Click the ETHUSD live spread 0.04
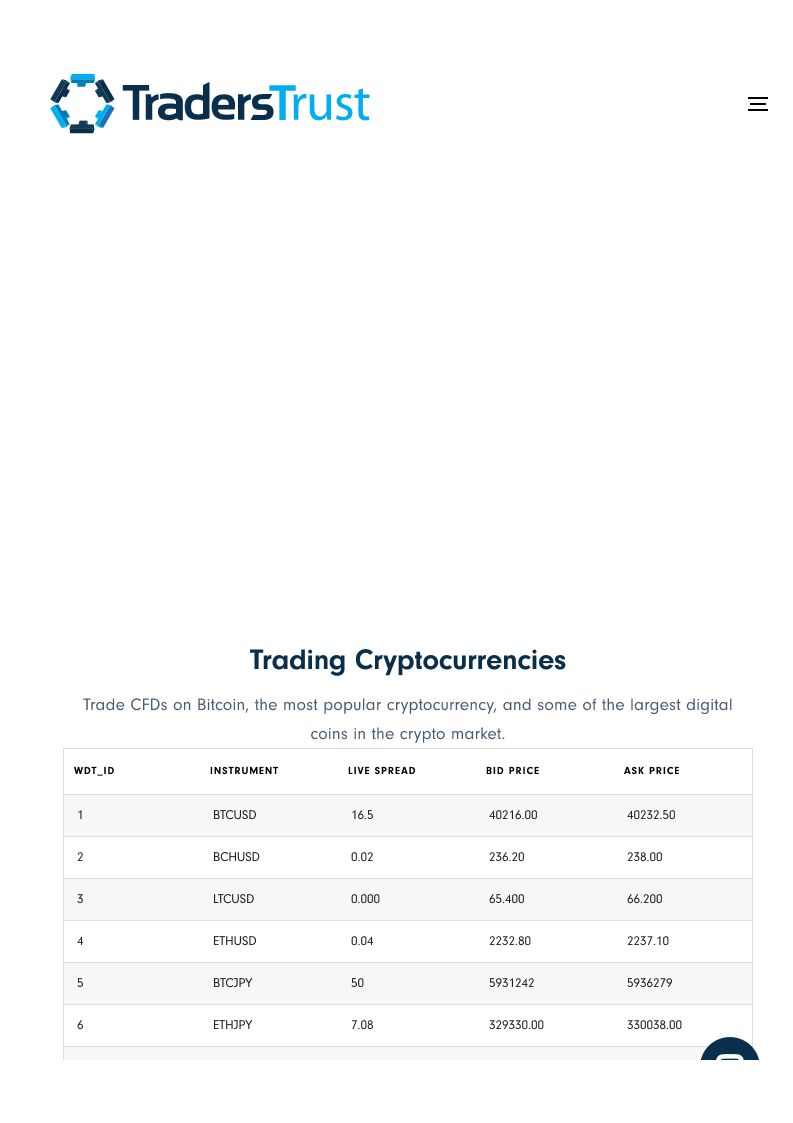The height and width of the screenshot is (1123, 793). (x=362, y=941)
